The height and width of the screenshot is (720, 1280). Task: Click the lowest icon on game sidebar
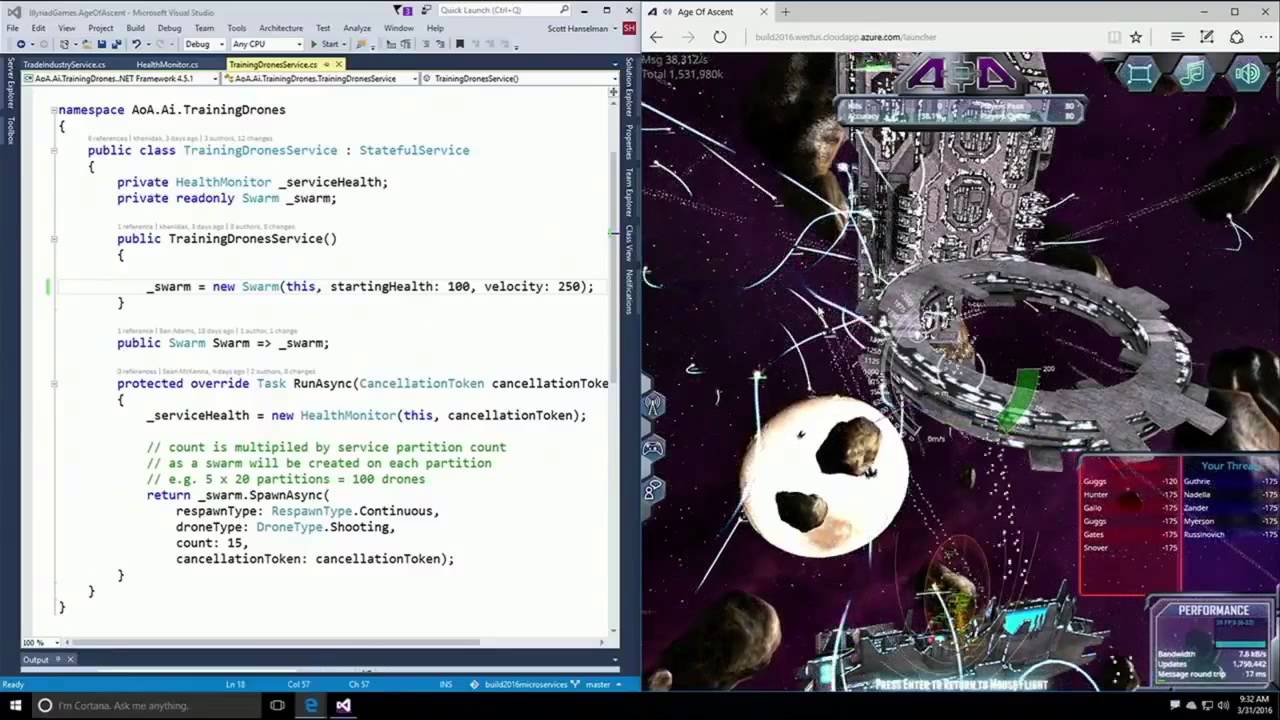pyautogui.click(x=652, y=490)
